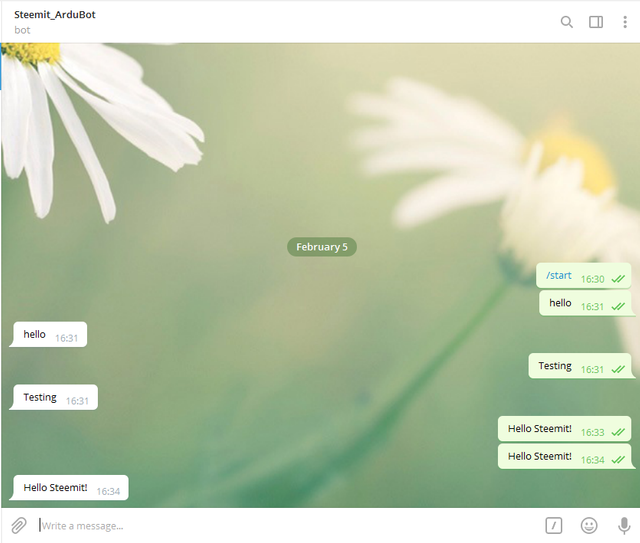Open the three-dot more options menu
Viewport: 640px width, 543px height.
point(625,22)
